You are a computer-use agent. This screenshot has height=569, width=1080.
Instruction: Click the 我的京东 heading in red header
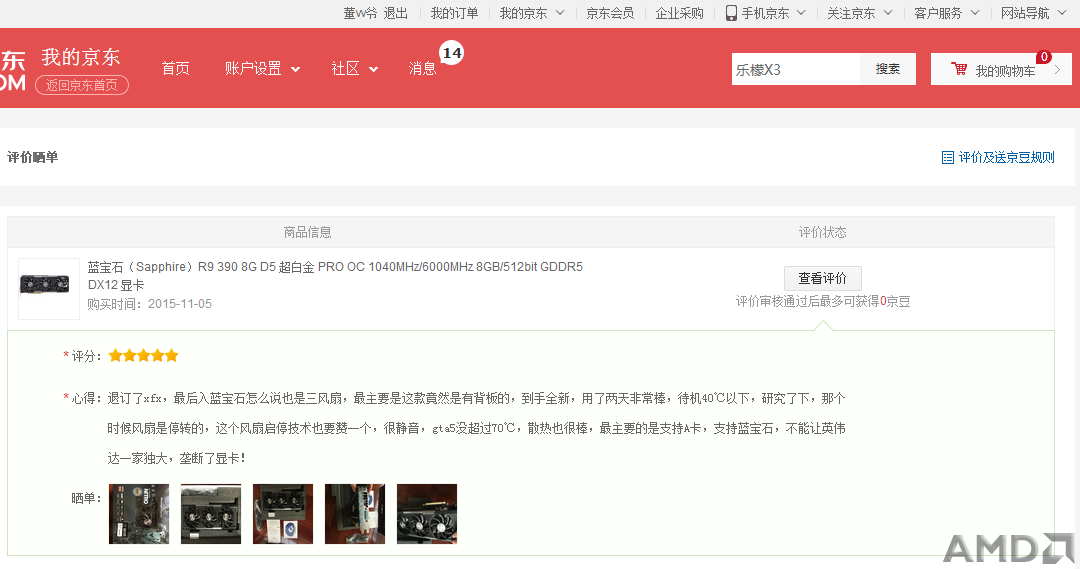81,57
